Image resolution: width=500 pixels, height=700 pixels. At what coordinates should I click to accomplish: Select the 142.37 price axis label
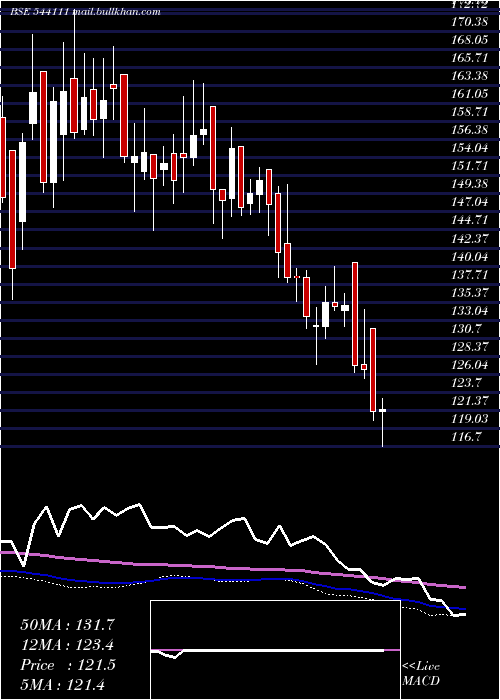469,238
